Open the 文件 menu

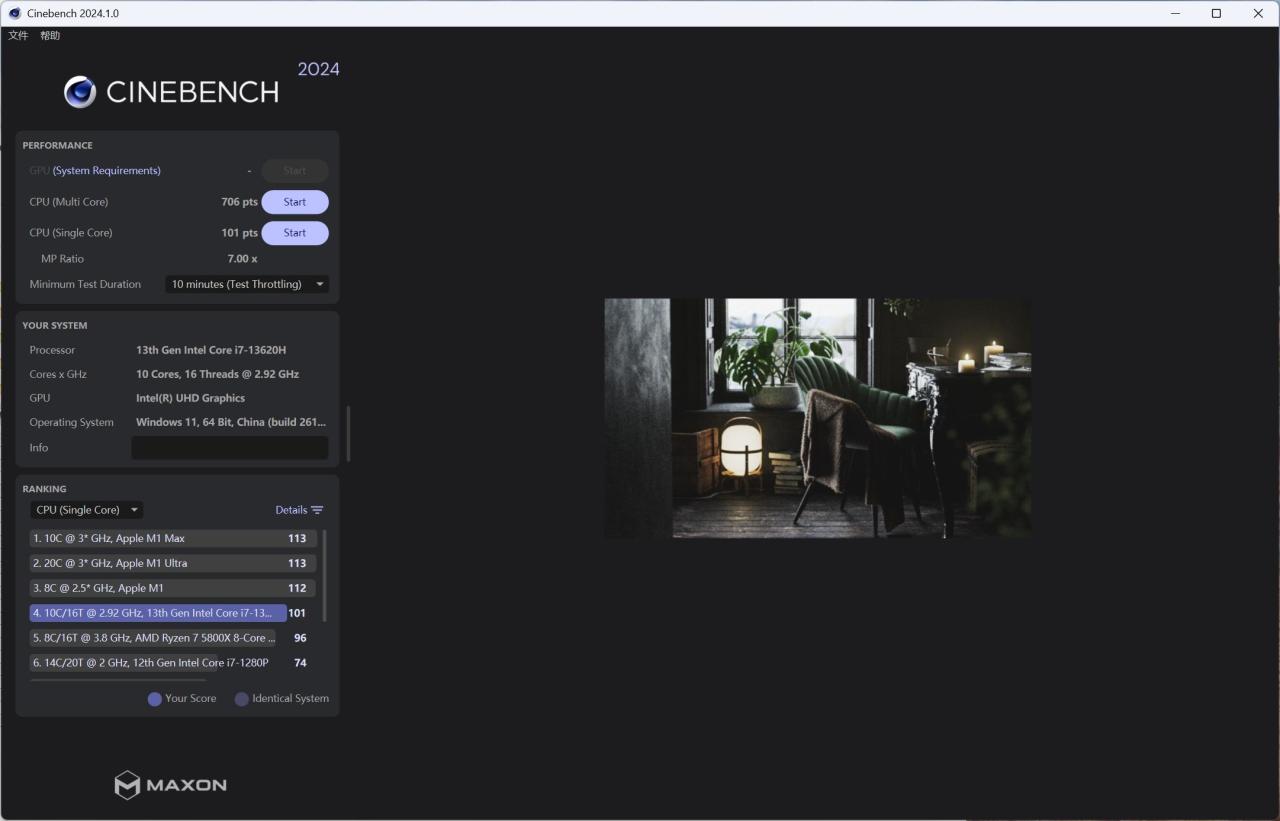[18, 36]
